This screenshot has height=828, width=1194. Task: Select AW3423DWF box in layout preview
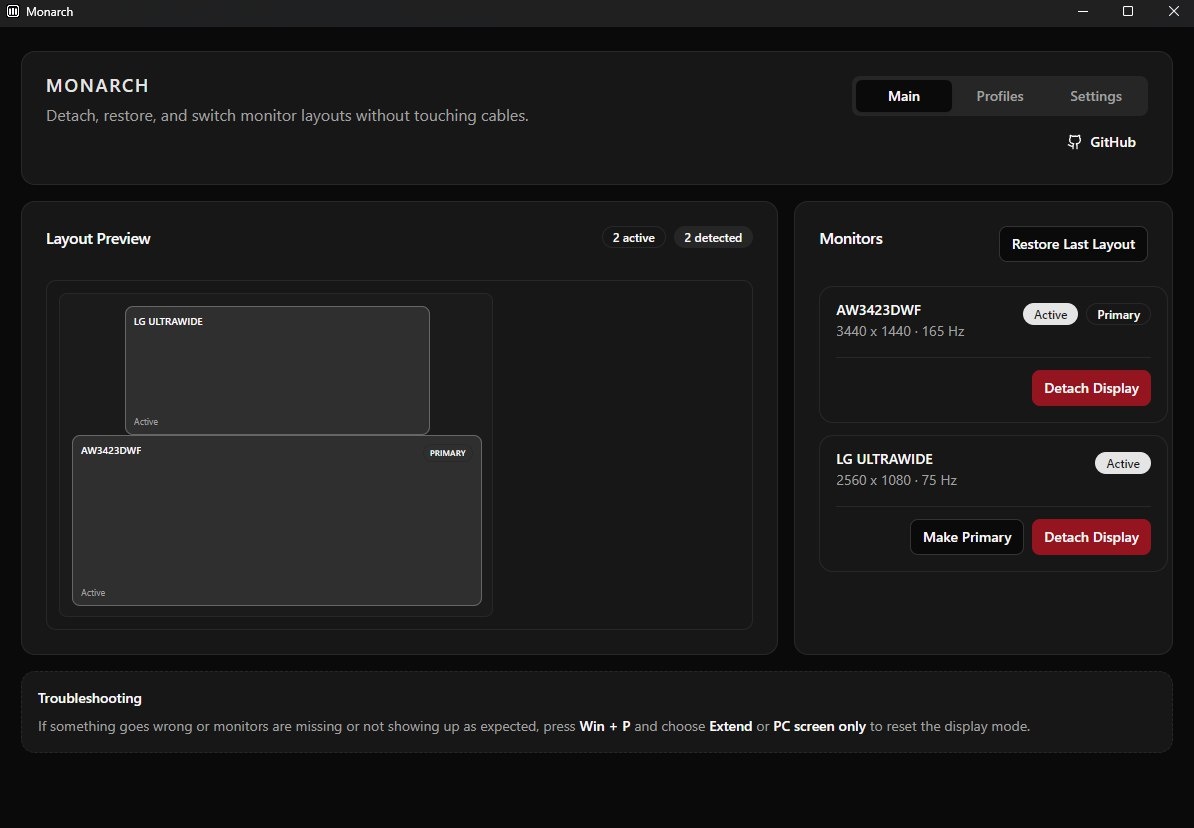pyautogui.click(x=276, y=520)
